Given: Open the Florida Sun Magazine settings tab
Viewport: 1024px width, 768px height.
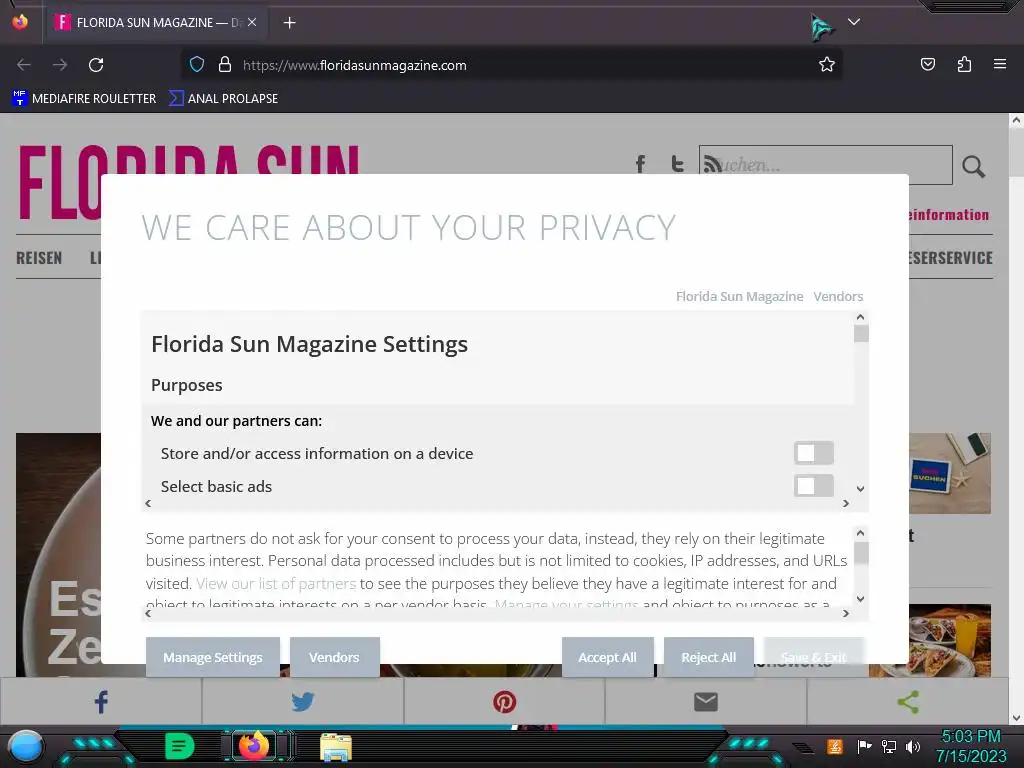Looking at the screenshot, I should pyautogui.click(x=739, y=296).
